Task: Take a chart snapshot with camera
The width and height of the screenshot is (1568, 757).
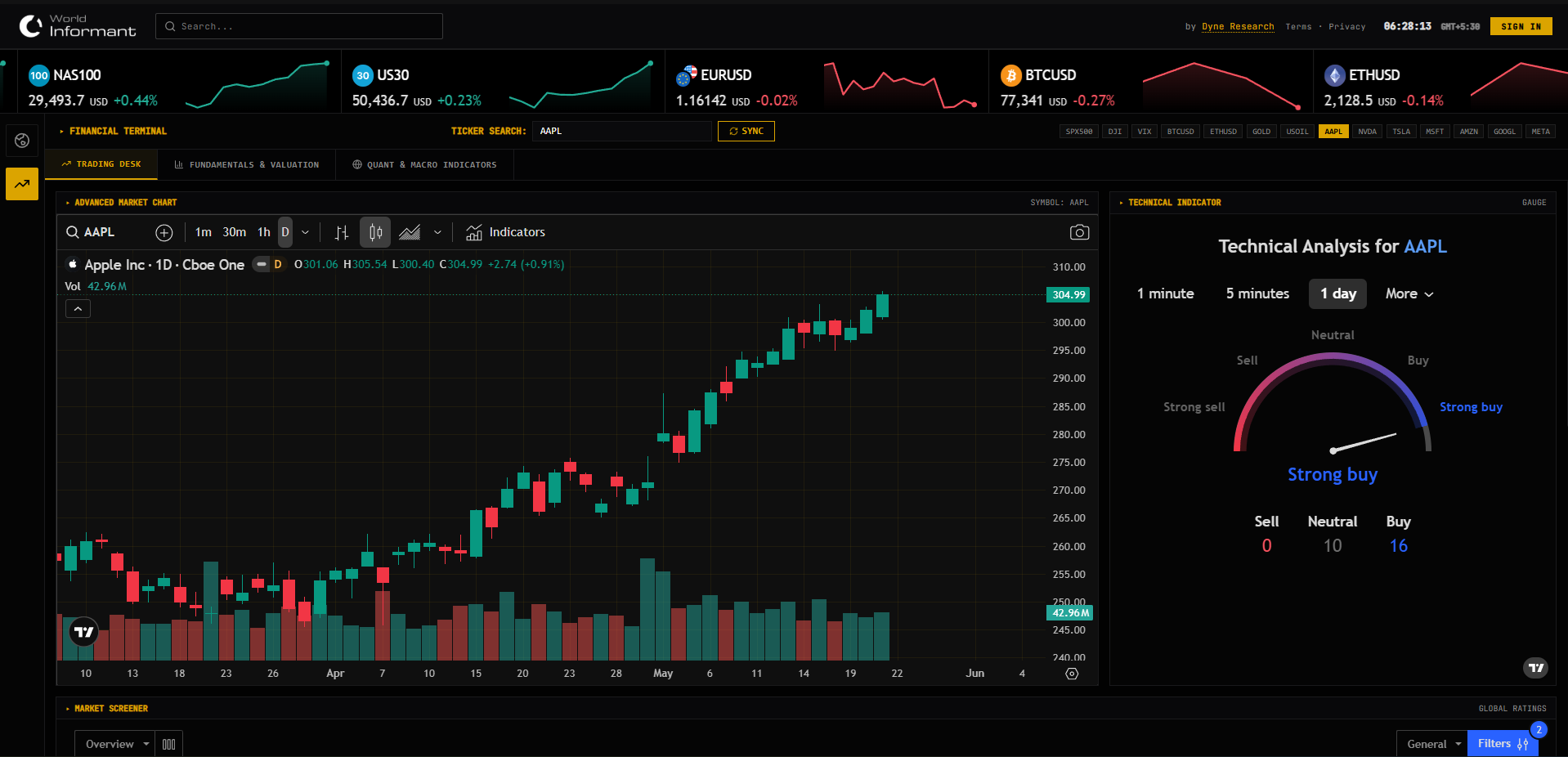Action: point(1079,233)
